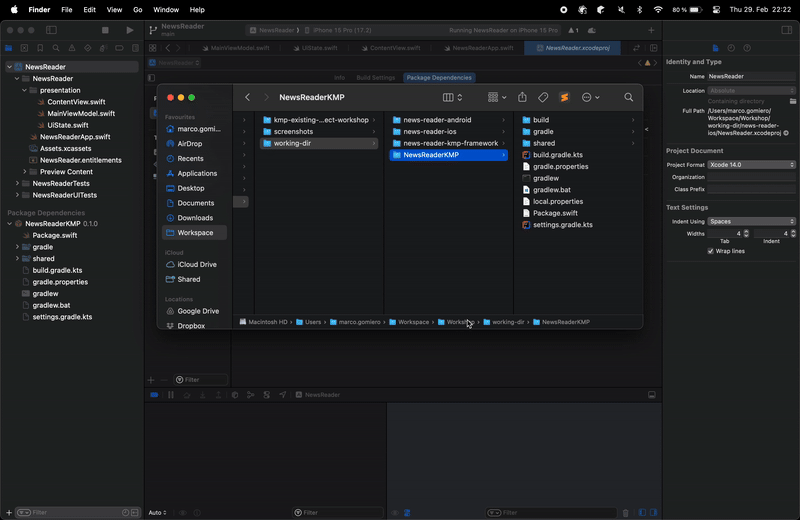Image resolution: width=800 pixels, height=520 pixels.
Task: Collapse NewsReader project root in navigator
Action: (x=10, y=67)
